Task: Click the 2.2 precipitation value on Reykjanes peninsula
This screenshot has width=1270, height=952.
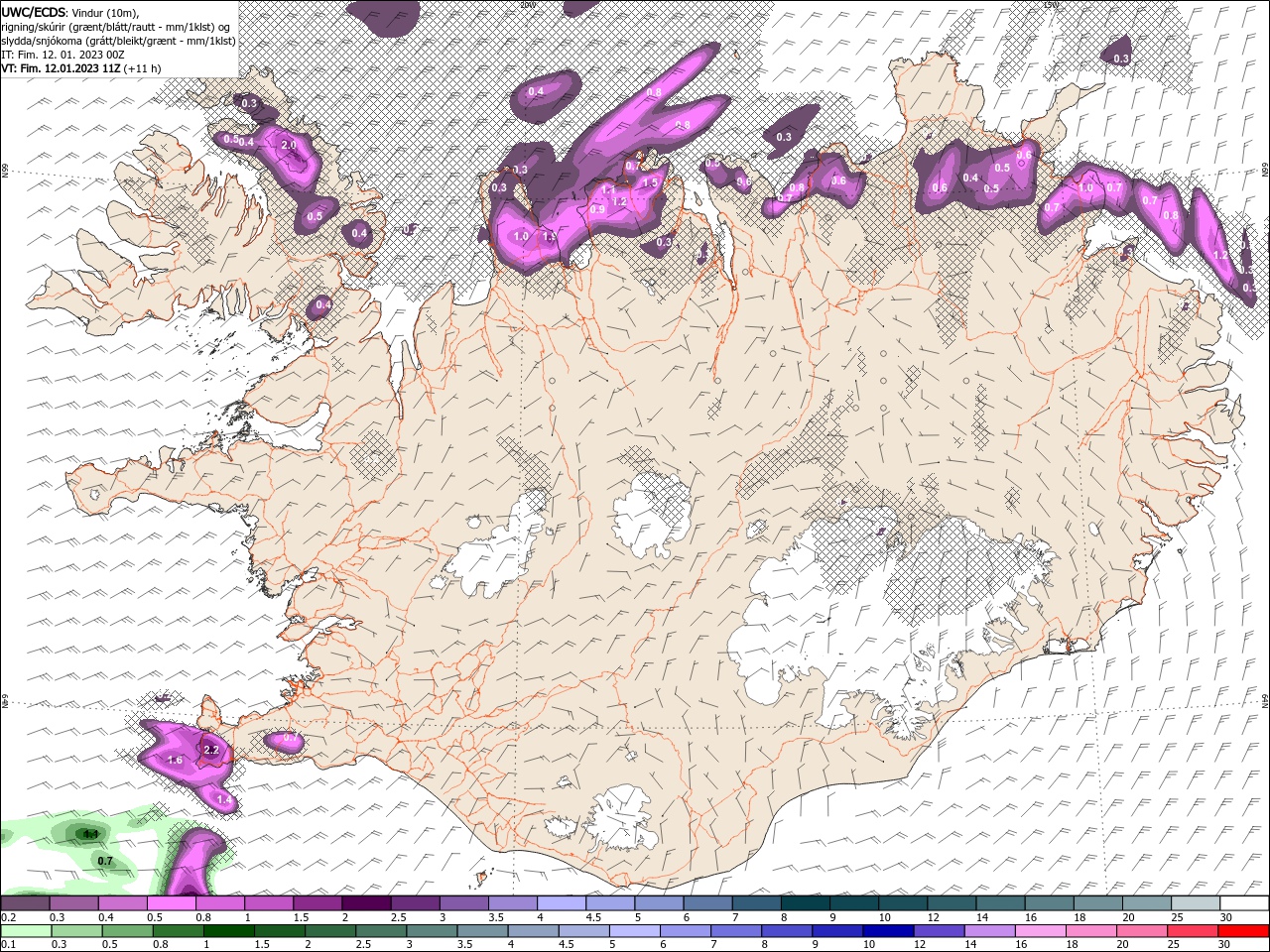Action: [211, 751]
